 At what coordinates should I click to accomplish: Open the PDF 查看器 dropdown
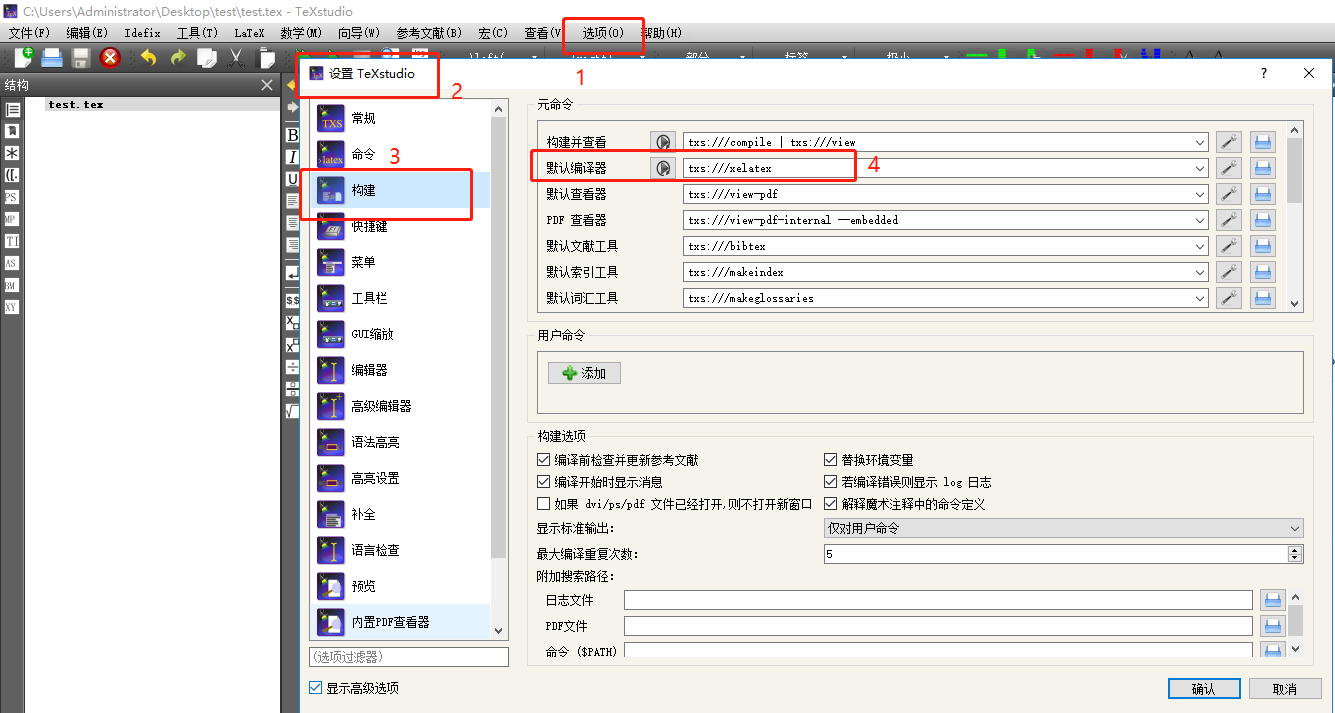point(1200,220)
